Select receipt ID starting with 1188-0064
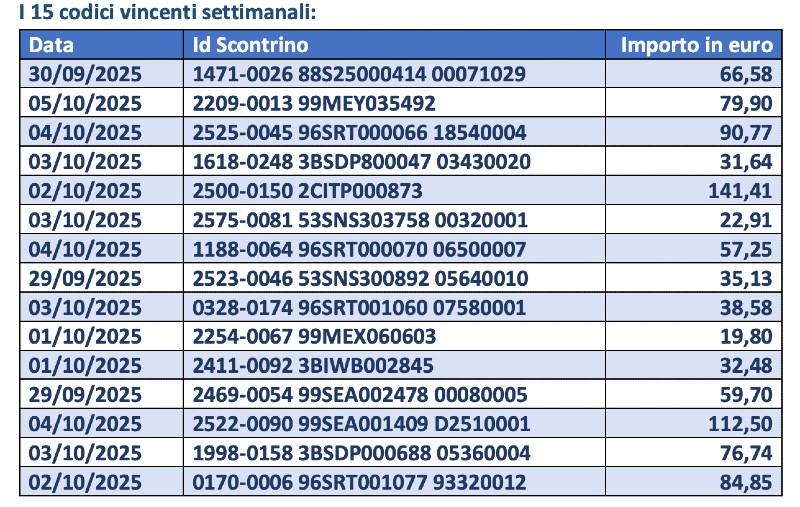This screenshot has height=507, width=800. pyautogui.click(x=361, y=249)
